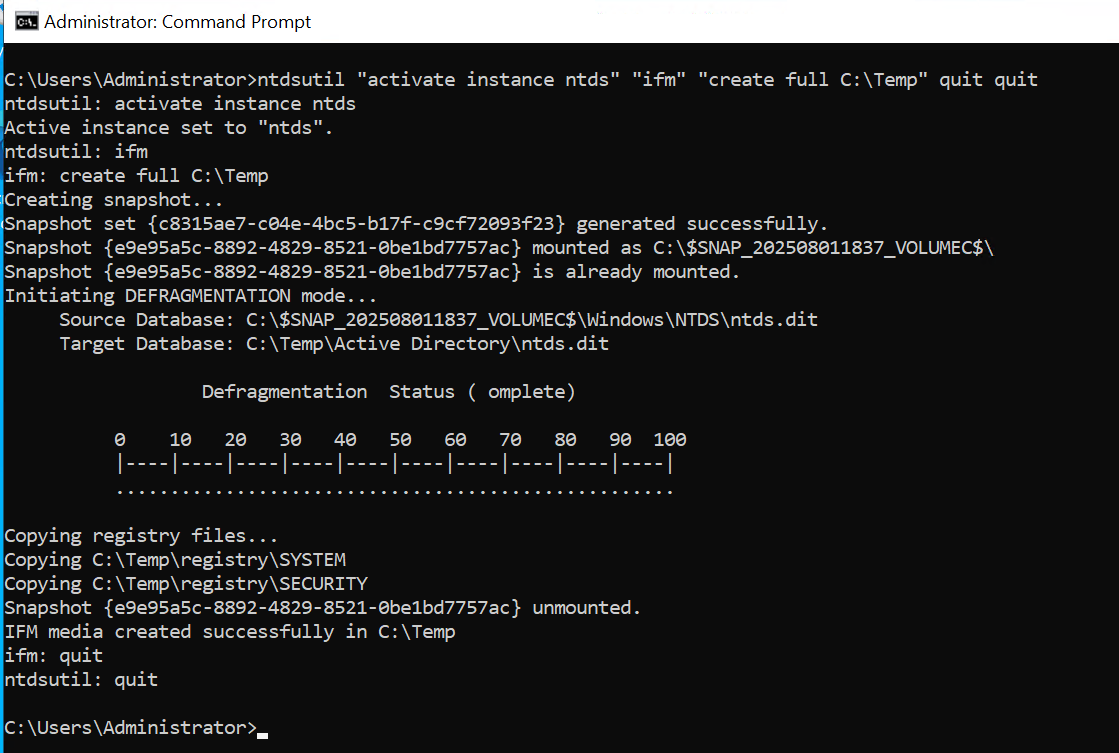Click the dotted defragmentation progress bar
The image size is (1119, 753).
pyautogui.click(x=395, y=491)
